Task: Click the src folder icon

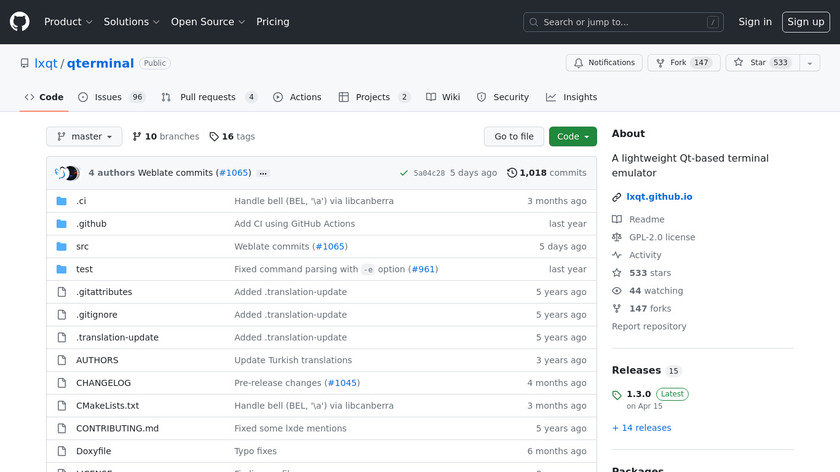Action: 61,247
